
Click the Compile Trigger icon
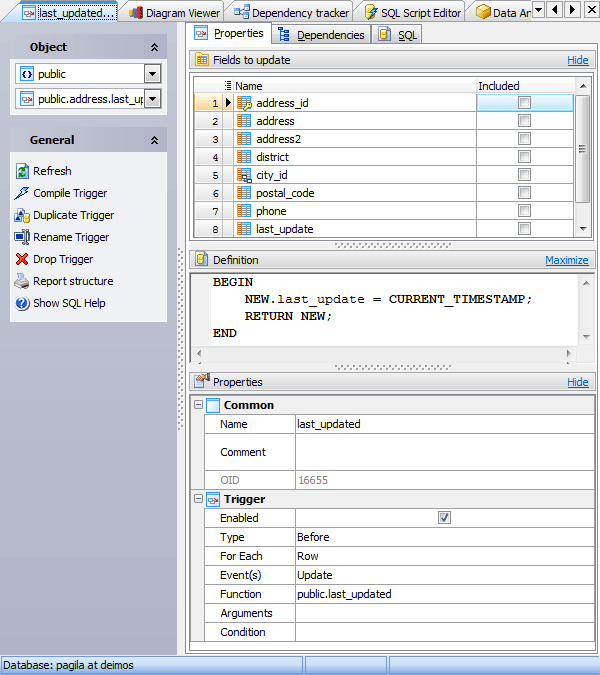[x=22, y=193]
